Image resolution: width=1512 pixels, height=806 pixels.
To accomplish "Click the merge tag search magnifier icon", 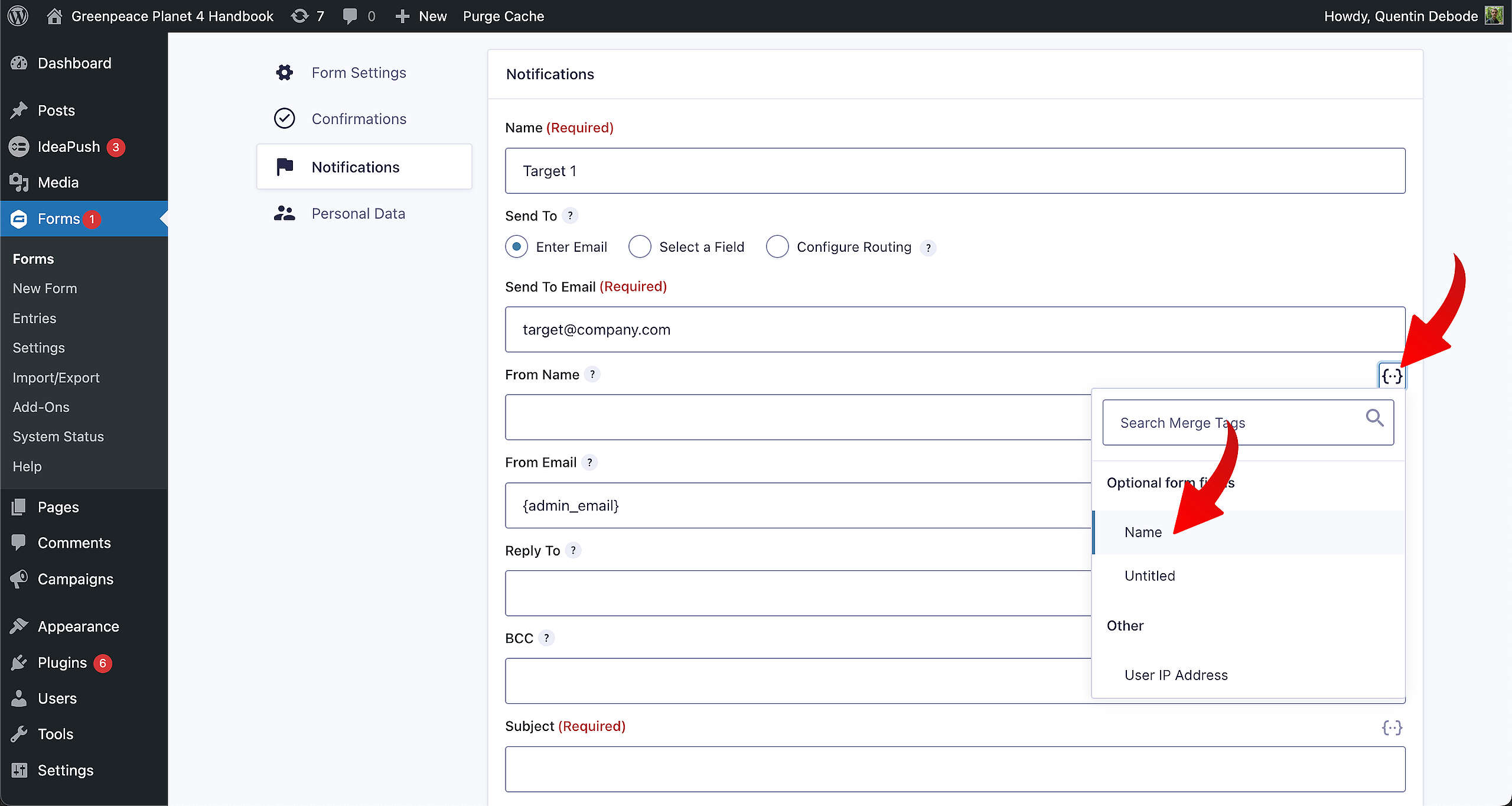I will tap(1374, 418).
